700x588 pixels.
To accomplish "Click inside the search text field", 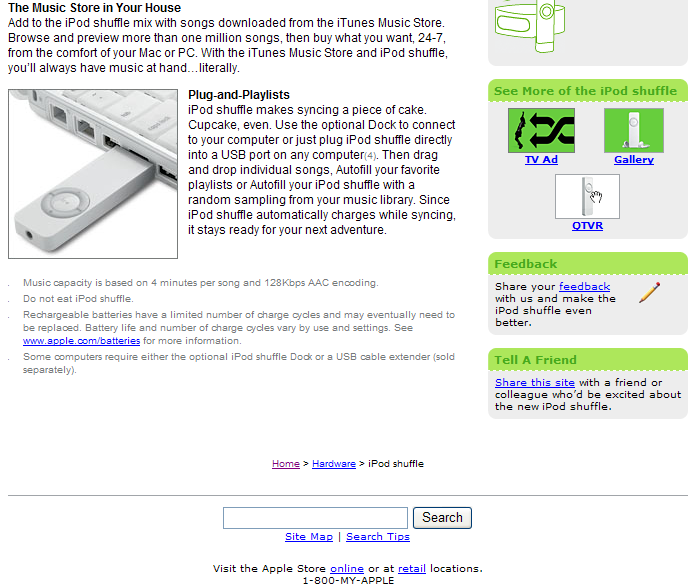I will (315, 518).
